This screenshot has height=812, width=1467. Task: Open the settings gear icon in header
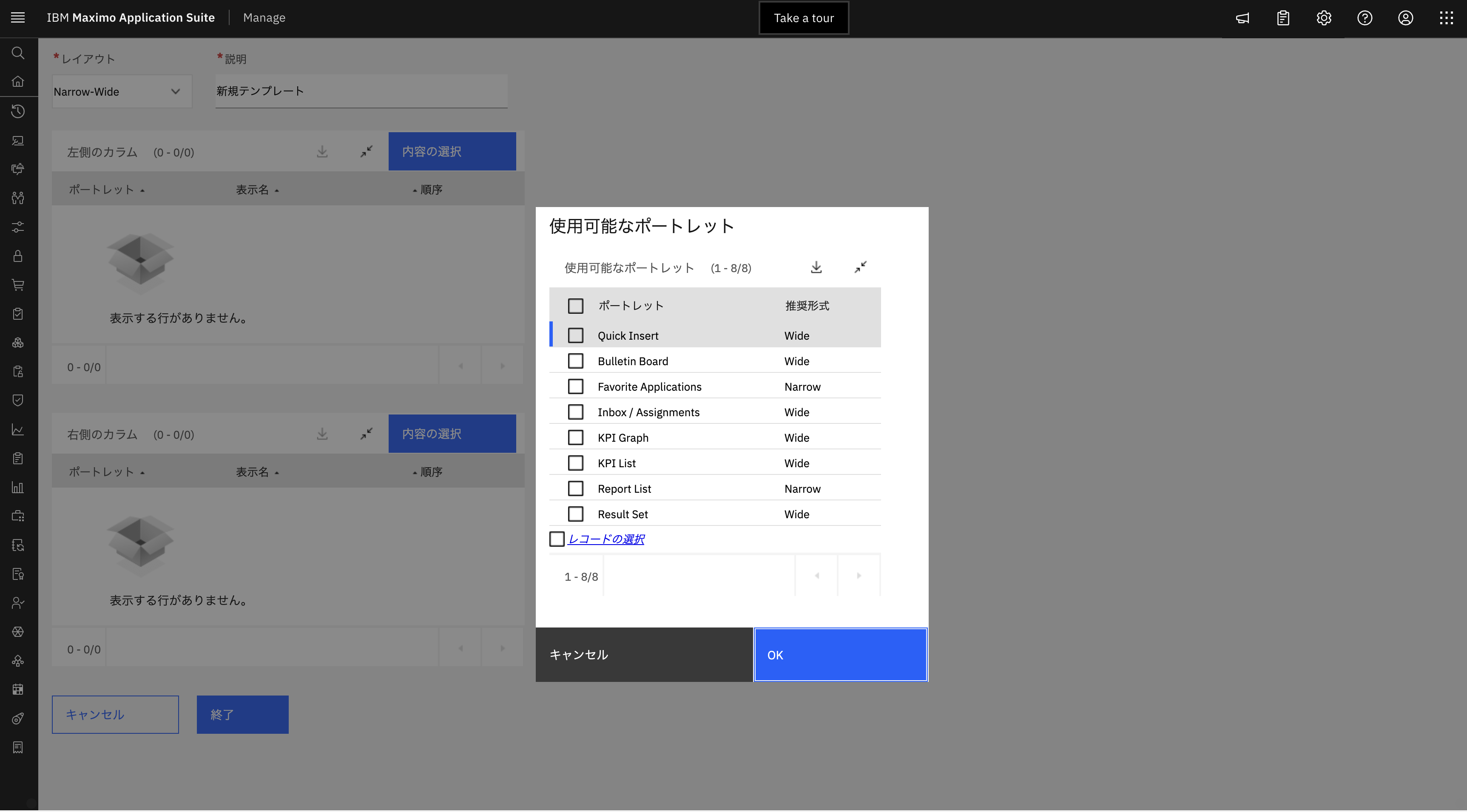(1323, 18)
